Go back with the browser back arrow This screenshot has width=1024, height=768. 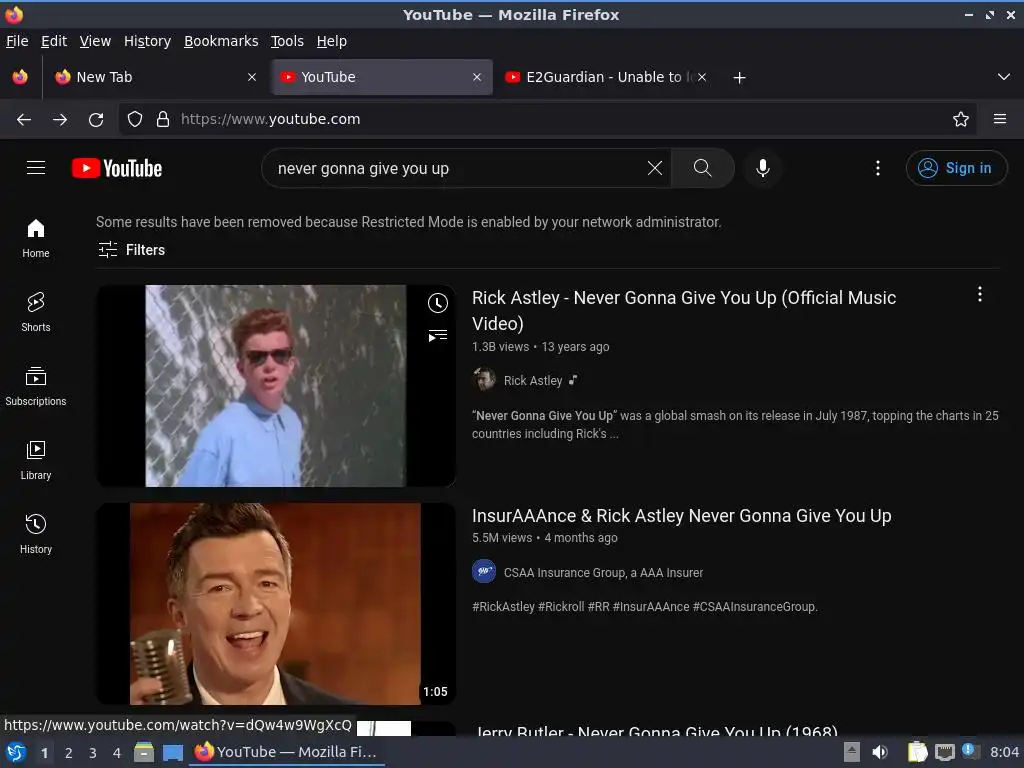(x=24, y=120)
